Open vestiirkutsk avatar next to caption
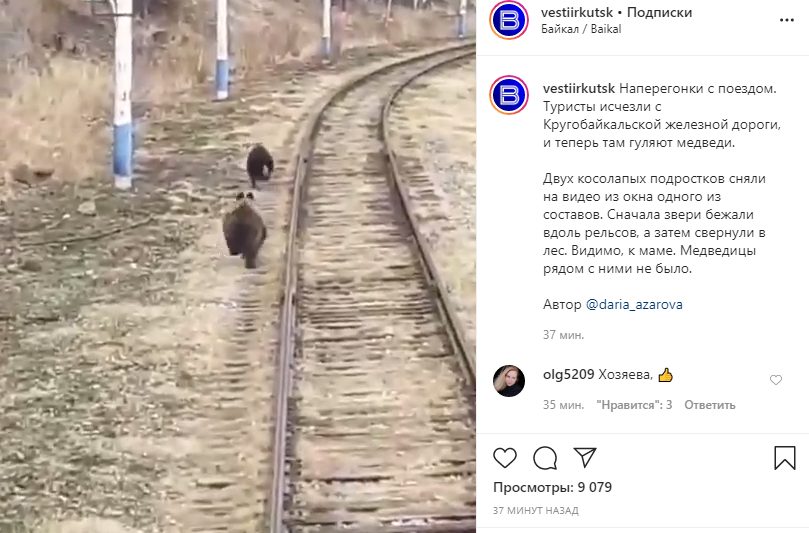 (x=509, y=95)
